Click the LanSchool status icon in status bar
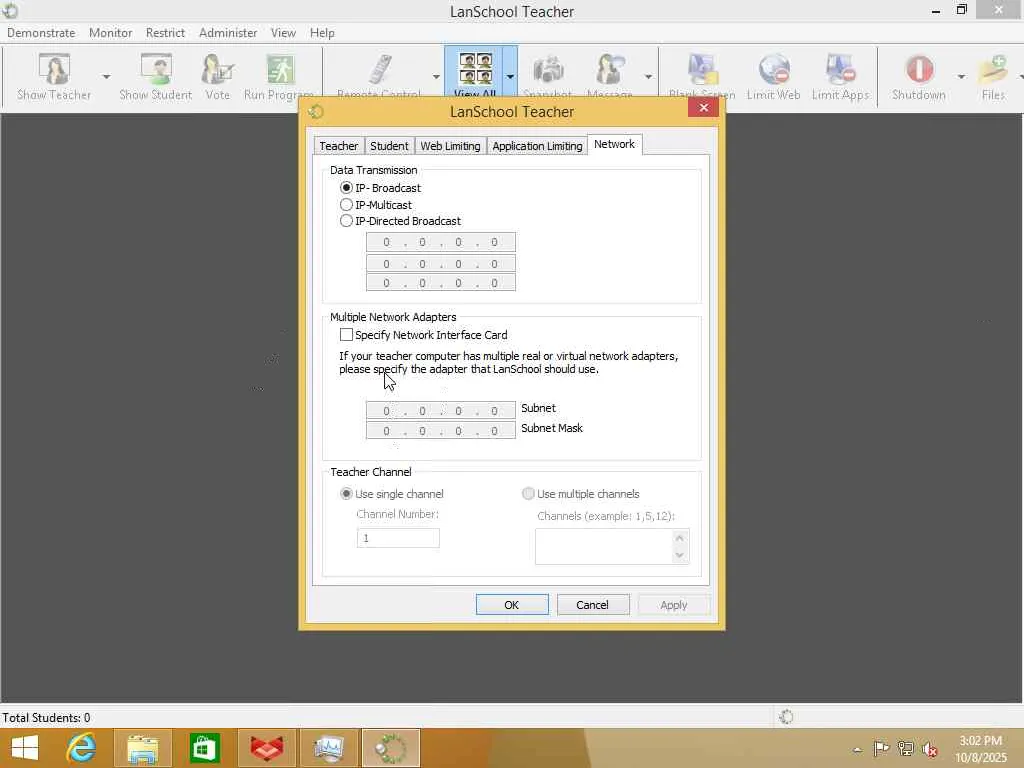 (786, 717)
